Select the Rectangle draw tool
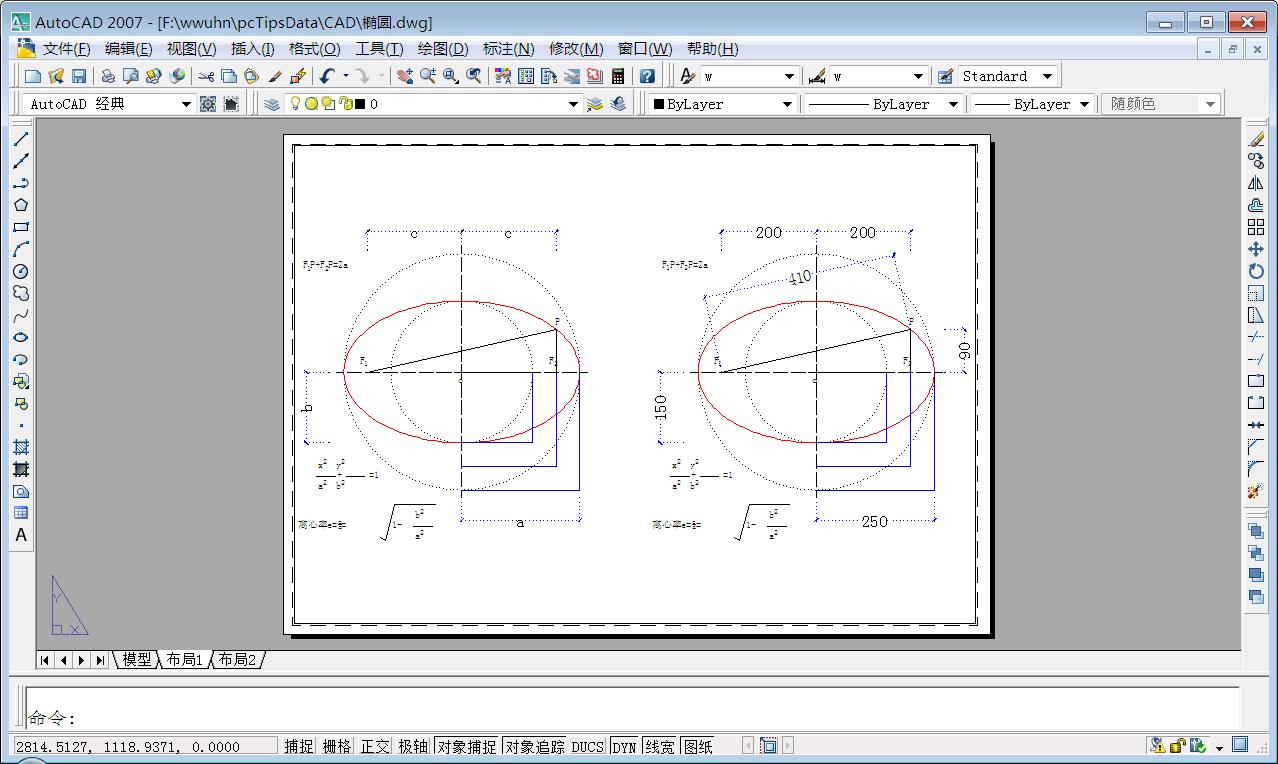Screen dimensions: 1278x764 click(20, 227)
